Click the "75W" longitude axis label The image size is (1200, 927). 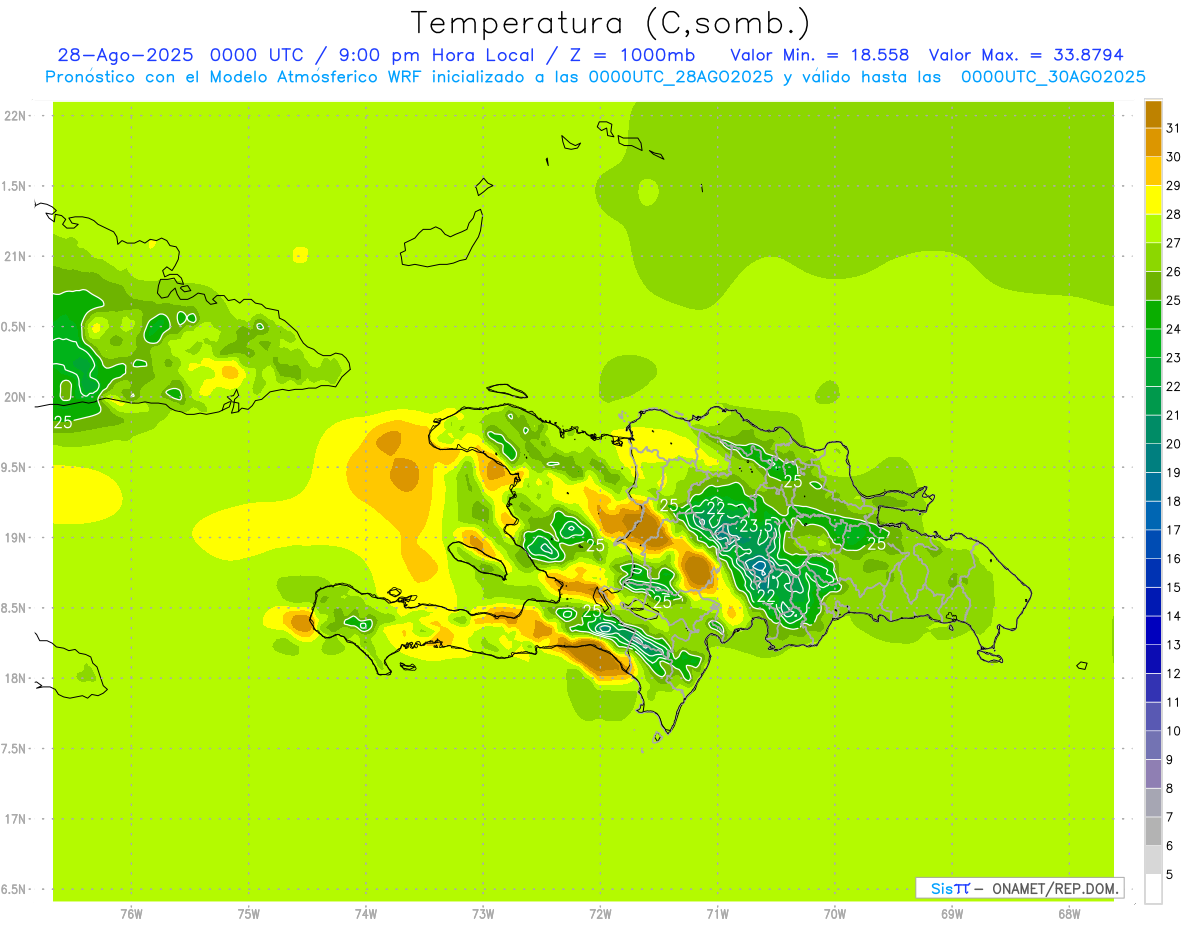coord(249,914)
